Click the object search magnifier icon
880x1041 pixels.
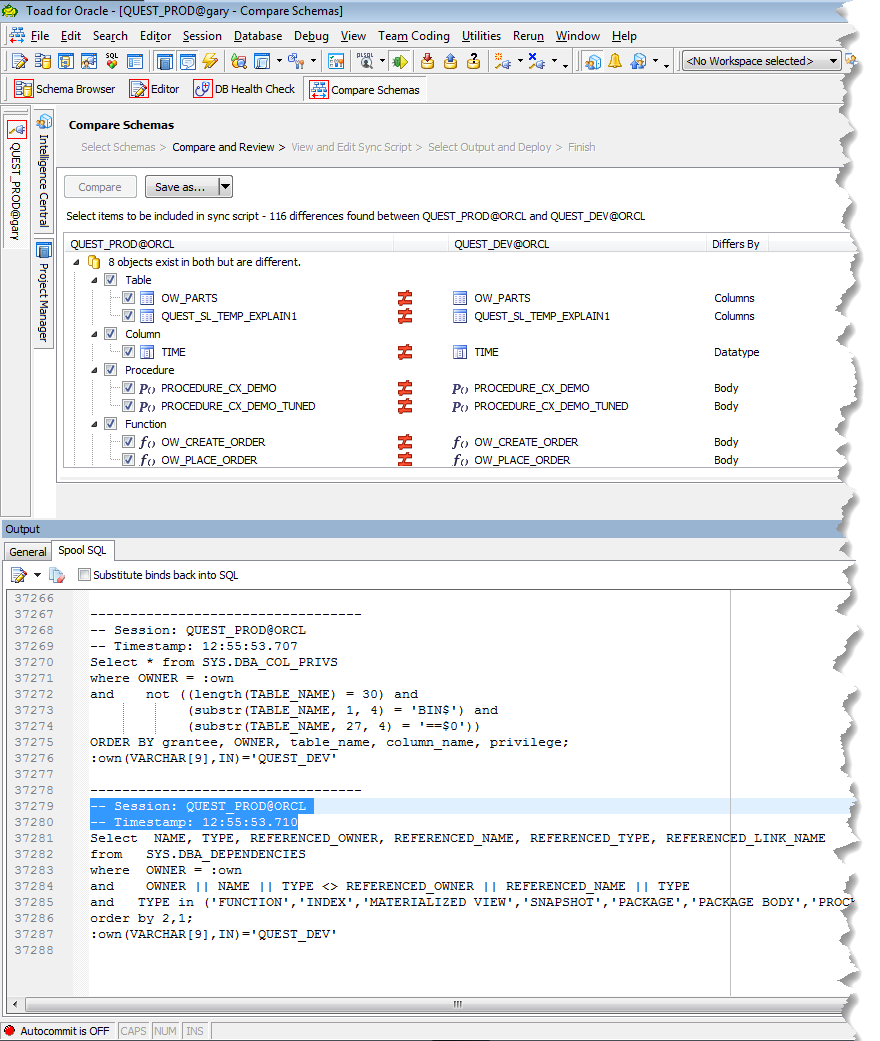point(238,62)
